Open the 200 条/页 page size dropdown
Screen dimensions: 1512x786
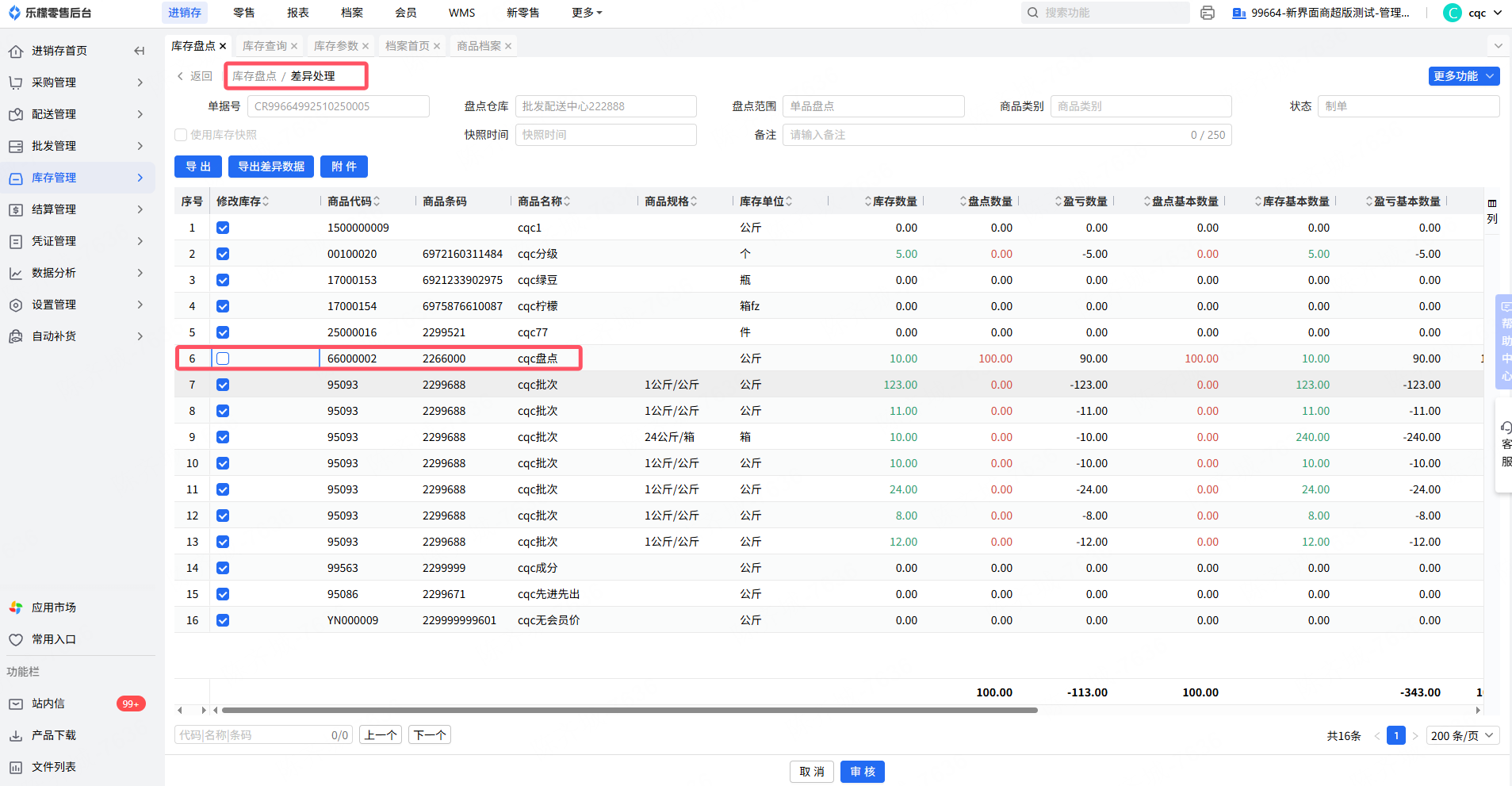[x=1462, y=735]
